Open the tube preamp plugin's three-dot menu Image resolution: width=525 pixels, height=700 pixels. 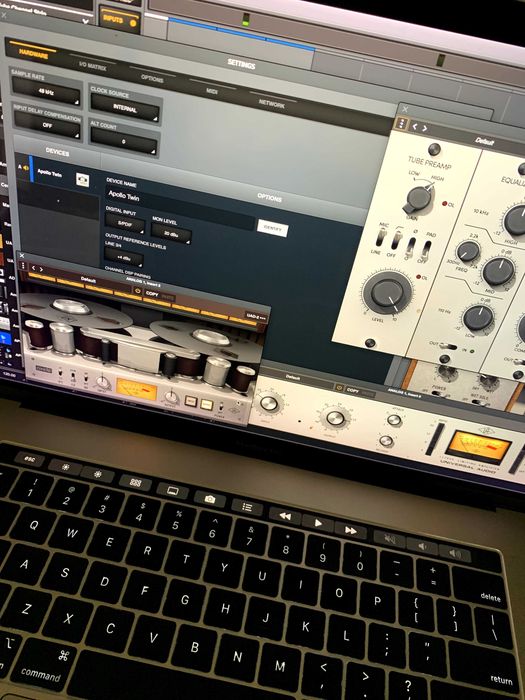pos(402,123)
